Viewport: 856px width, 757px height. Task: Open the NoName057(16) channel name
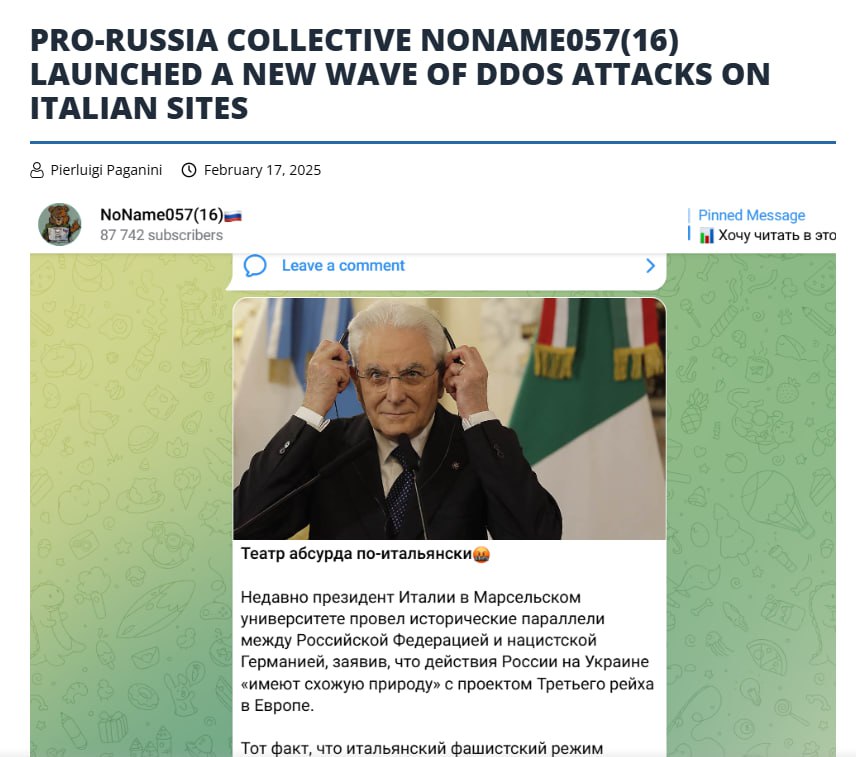(162, 215)
